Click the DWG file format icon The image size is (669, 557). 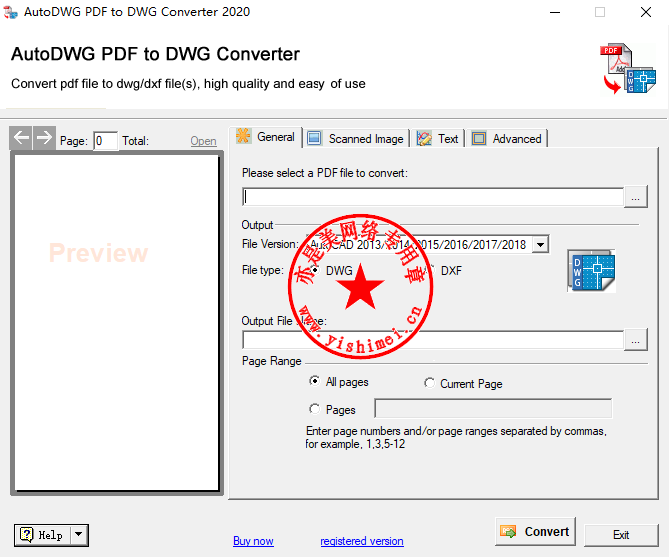591,271
